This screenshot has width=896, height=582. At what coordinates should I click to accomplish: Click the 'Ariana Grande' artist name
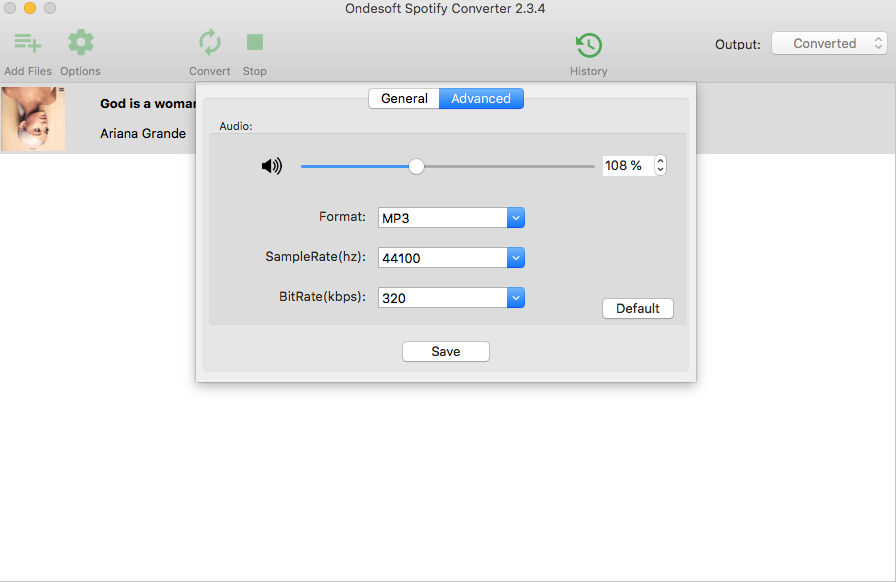(143, 133)
